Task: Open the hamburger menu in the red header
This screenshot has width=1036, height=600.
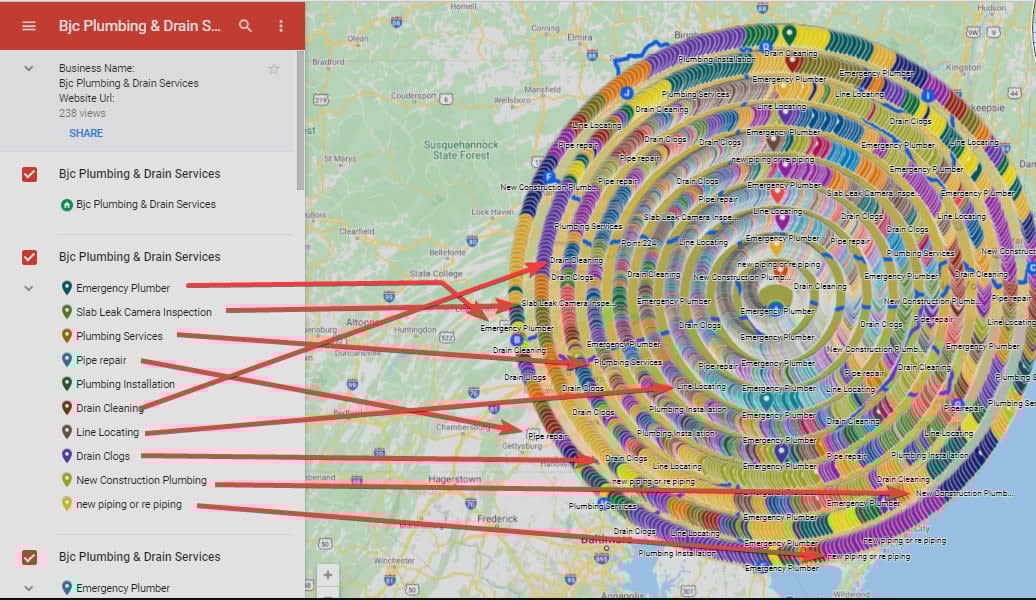Action: pos(28,25)
